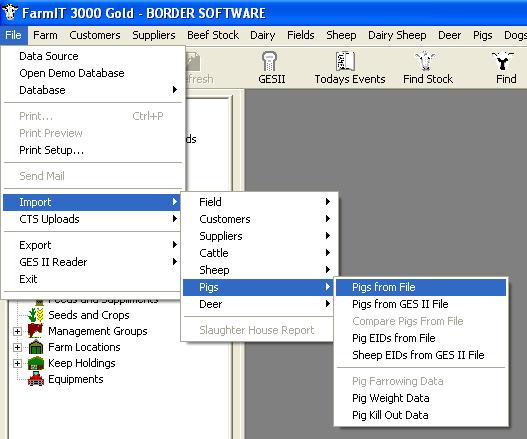Exit the application via Exit

(92, 279)
